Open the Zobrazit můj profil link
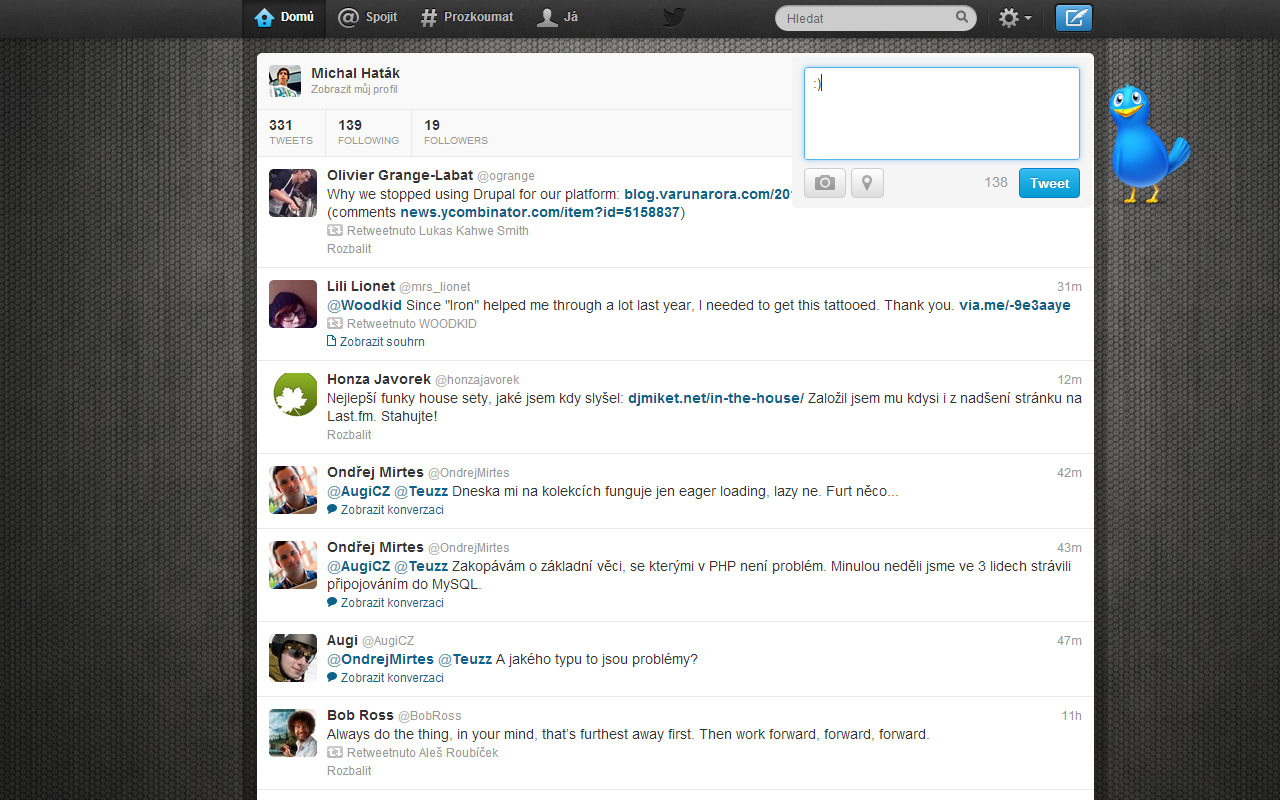Image resolution: width=1280 pixels, height=800 pixels. [x=354, y=89]
